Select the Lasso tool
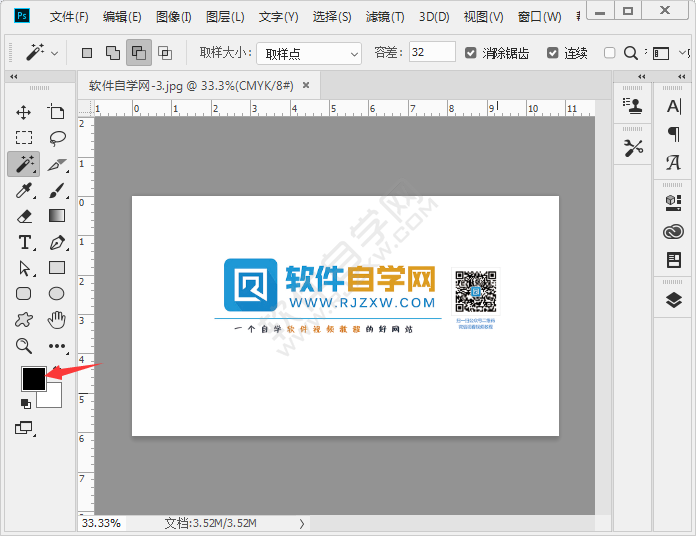This screenshot has height=536, width=696. (57, 138)
